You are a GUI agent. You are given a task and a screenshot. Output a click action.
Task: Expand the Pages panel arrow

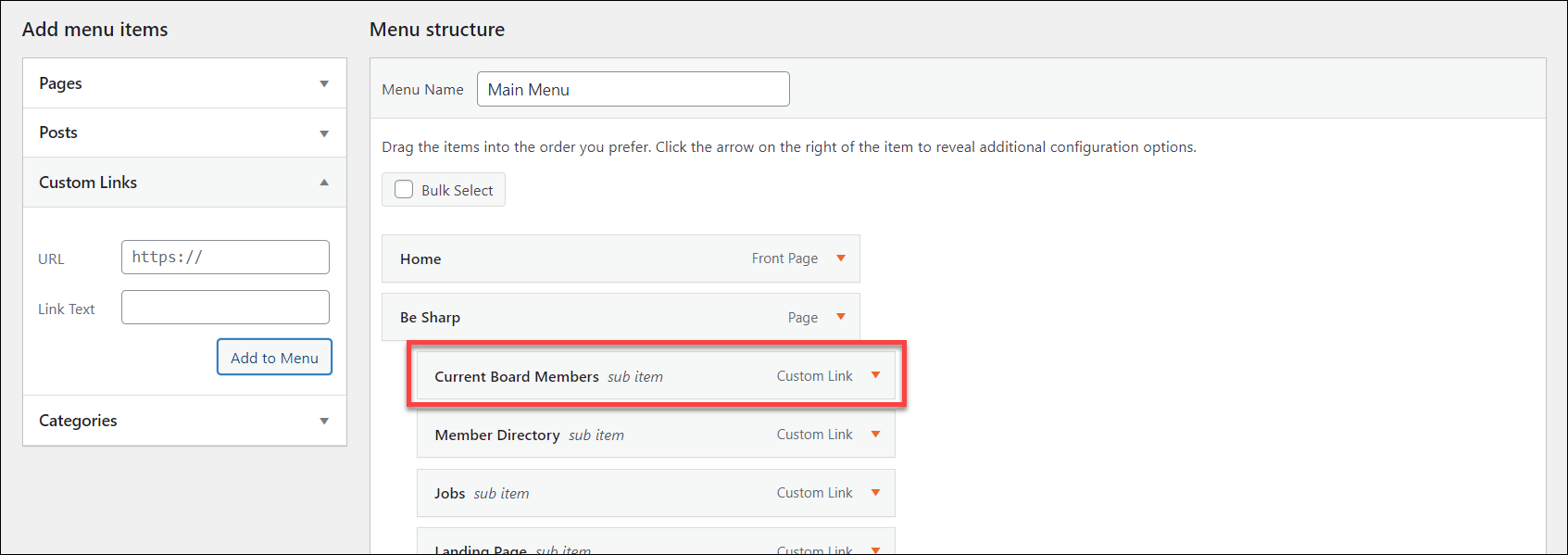[x=324, y=83]
